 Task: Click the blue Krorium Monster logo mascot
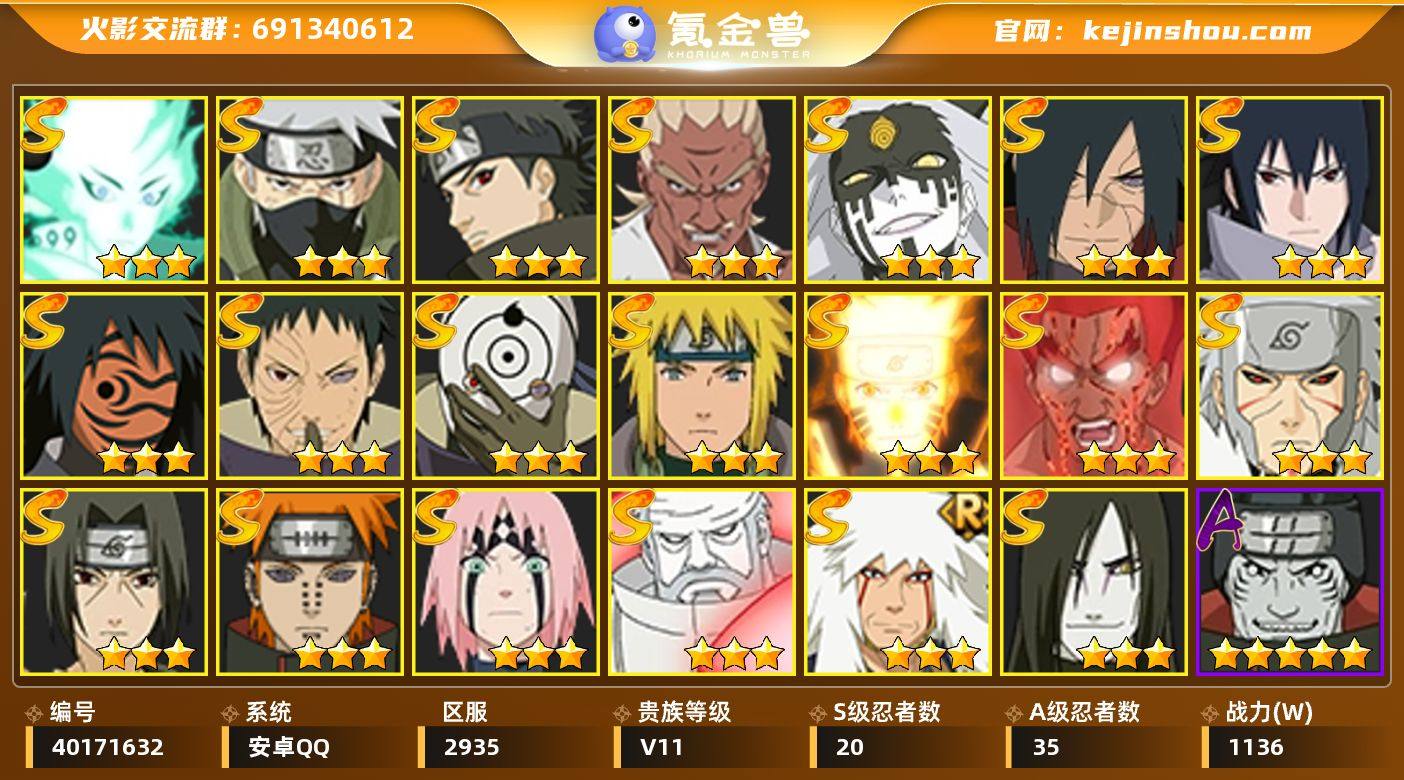(x=625, y=35)
